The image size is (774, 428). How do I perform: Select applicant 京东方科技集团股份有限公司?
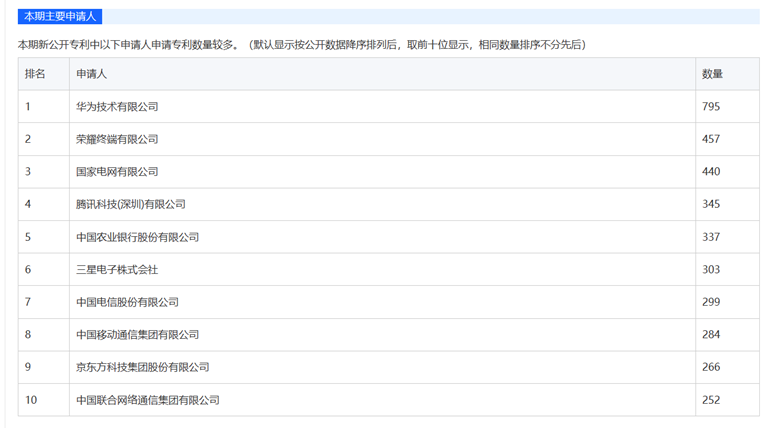[x=143, y=367]
